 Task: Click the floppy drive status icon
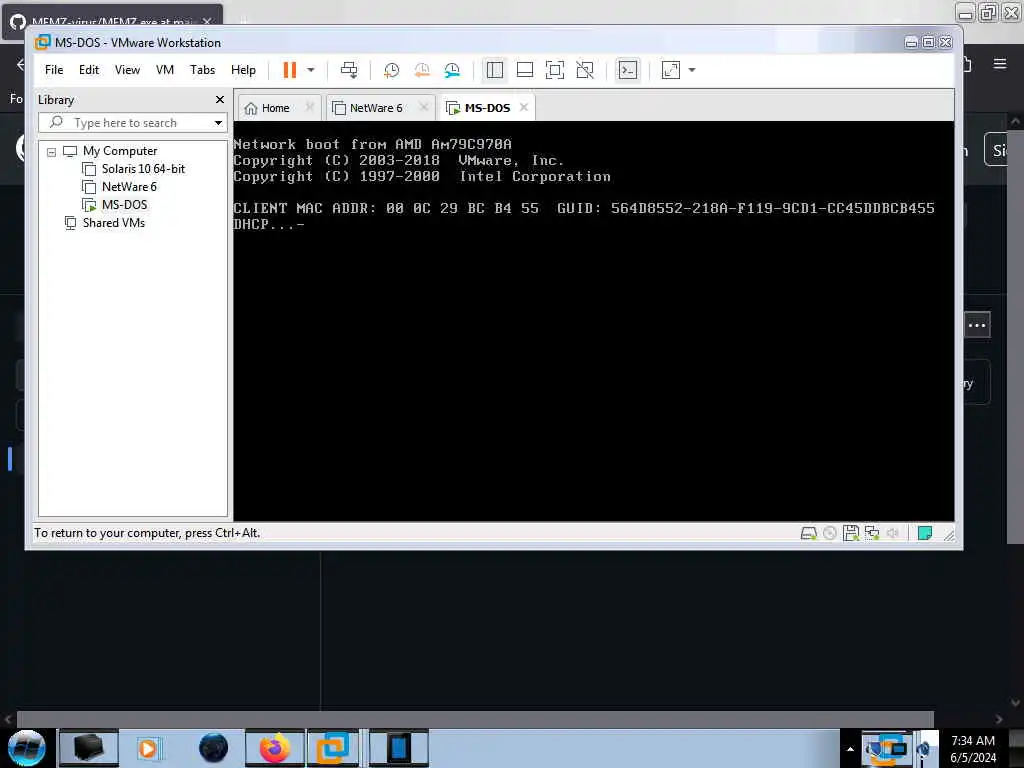pyautogui.click(x=850, y=534)
